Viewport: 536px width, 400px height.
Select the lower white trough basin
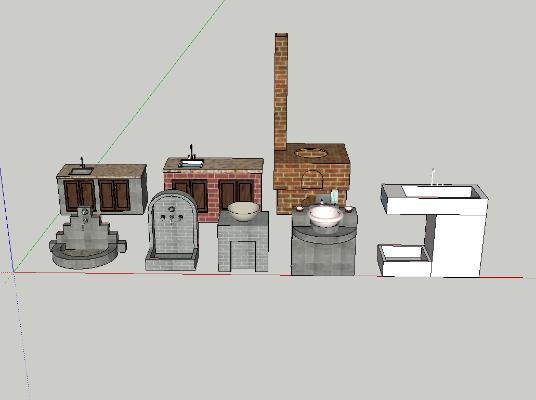(404, 261)
